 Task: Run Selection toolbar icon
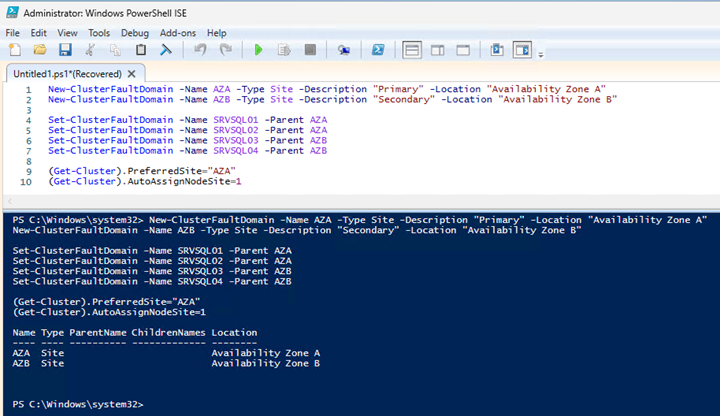284,50
